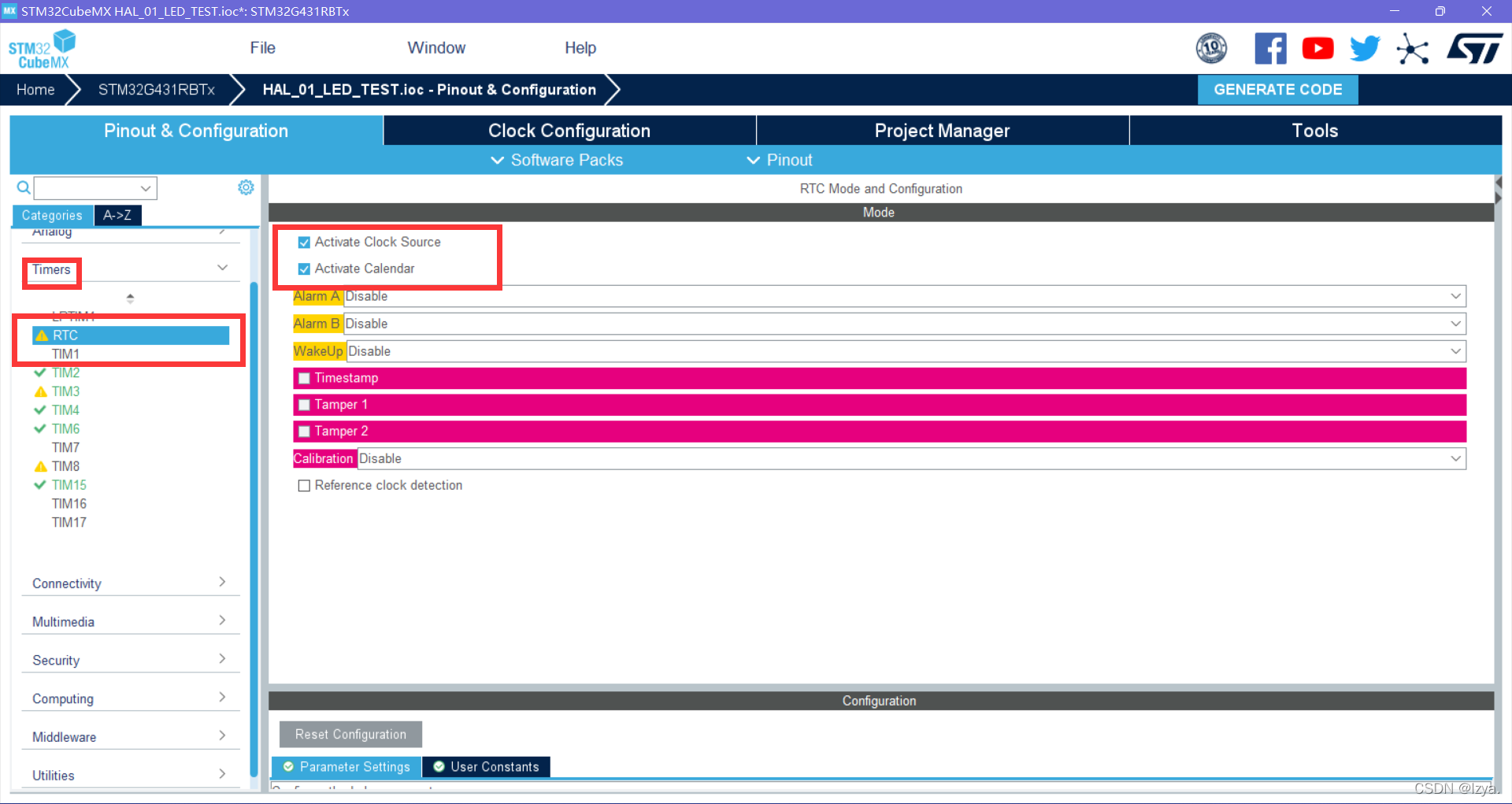The image size is (1512, 804).
Task: Check Reference clock detection
Action: pos(304,486)
